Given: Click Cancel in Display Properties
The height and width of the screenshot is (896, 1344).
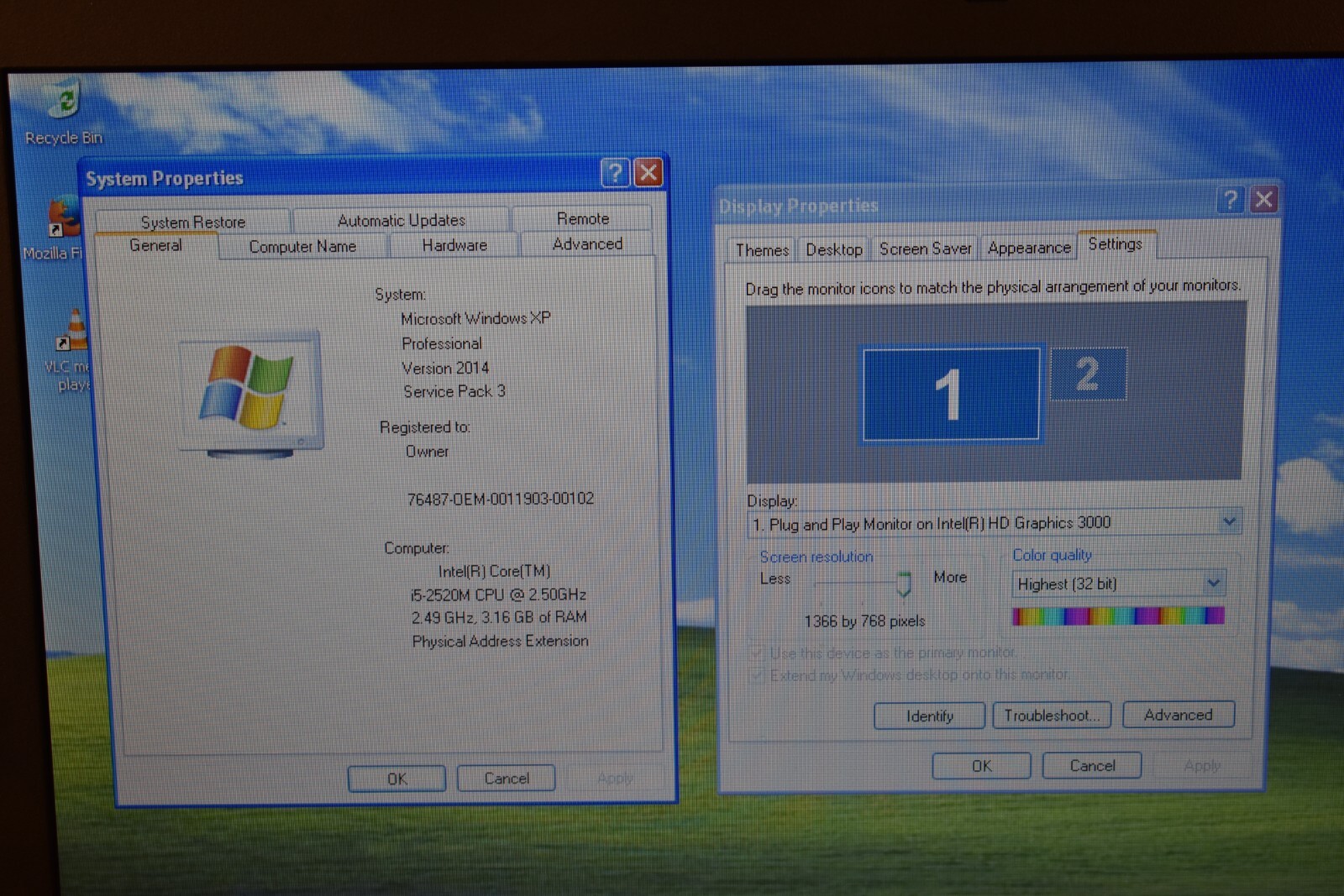Looking at the screenshot, I should click(1092, 766).
